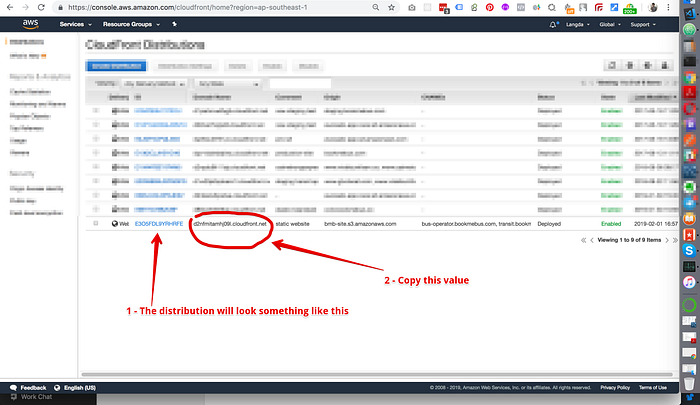Bookmark this page with the star icon
Viewport: 700px width, 405px height.
[392, 8]
